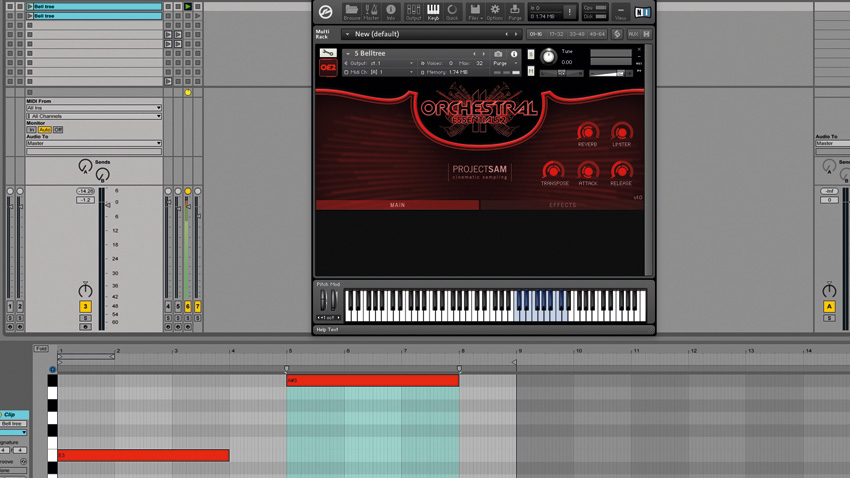The image size is (850, 478).
Task: Open the Quick-Load catalog
Action: tap(452, 12)
